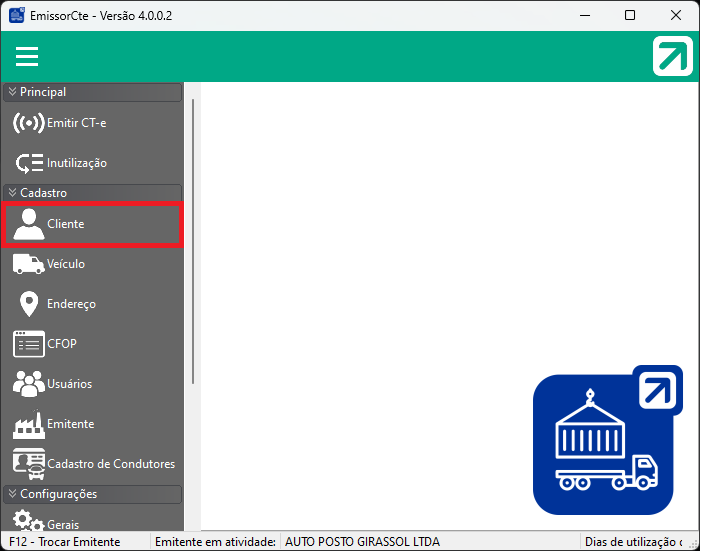Click the sidebar vertical scrollbar

(193, 240)
